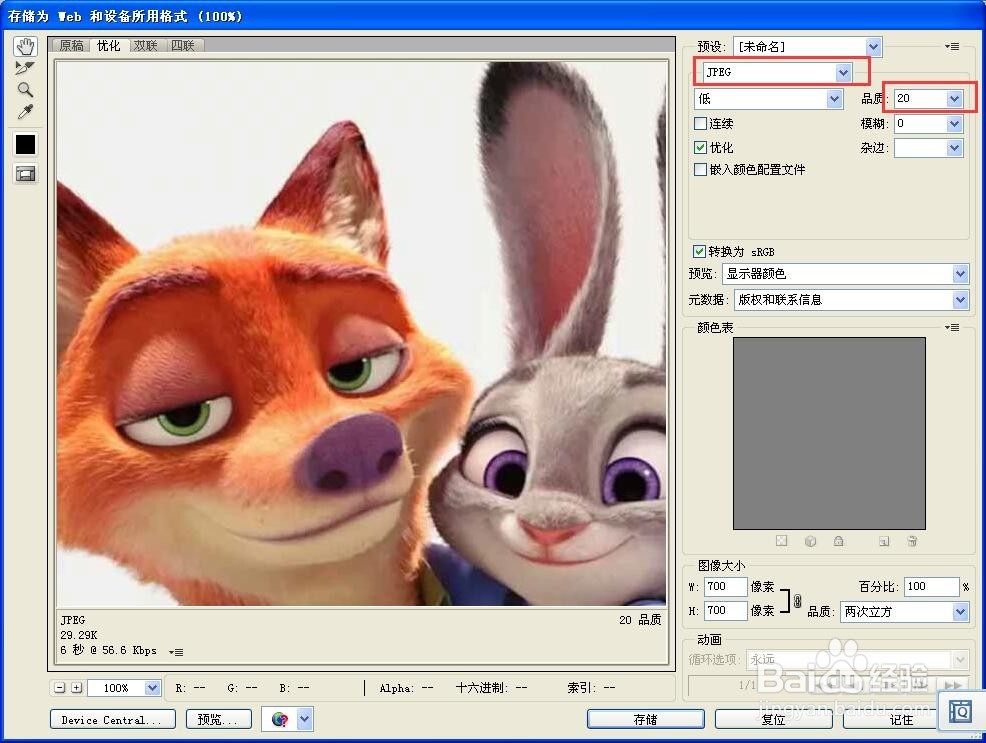Screen dimensions: 986x743
Task: Select the Eyedropper tool
Action: pos(25,112)
